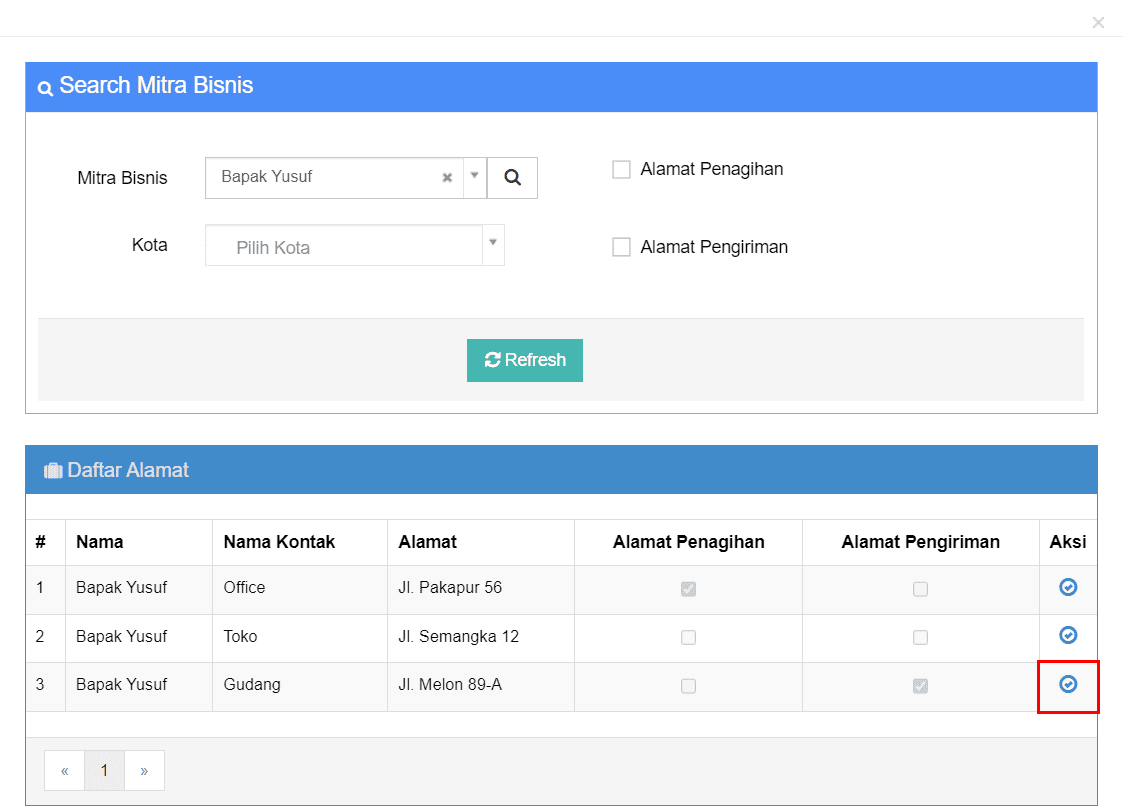1123x808 pixels.
Task: Toggle Alamat Pengiriman checkbox in Office row
Action: (920, 589)
